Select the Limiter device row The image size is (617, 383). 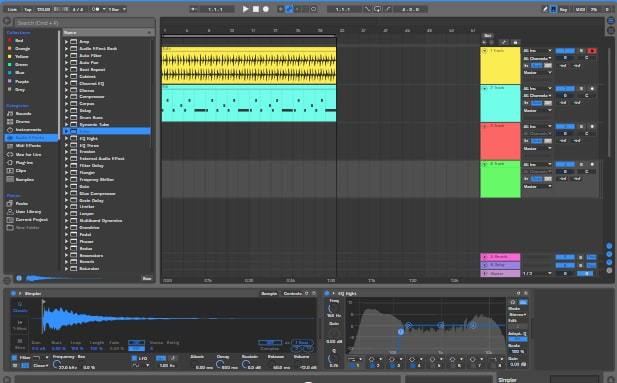click(x=107, y=207)
